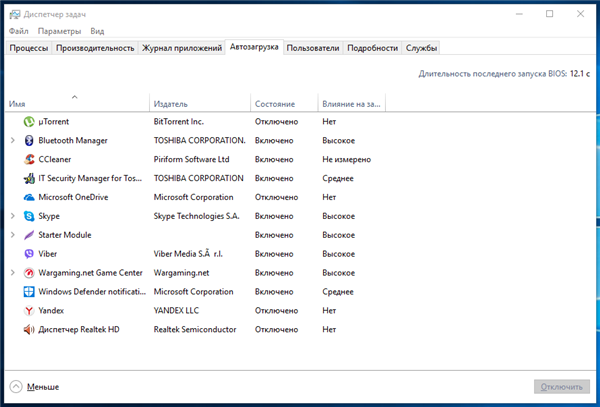This screenshot has height=407, width=600.
Task: Click BIOS time value 12.1 с
Action: [580, 73]
